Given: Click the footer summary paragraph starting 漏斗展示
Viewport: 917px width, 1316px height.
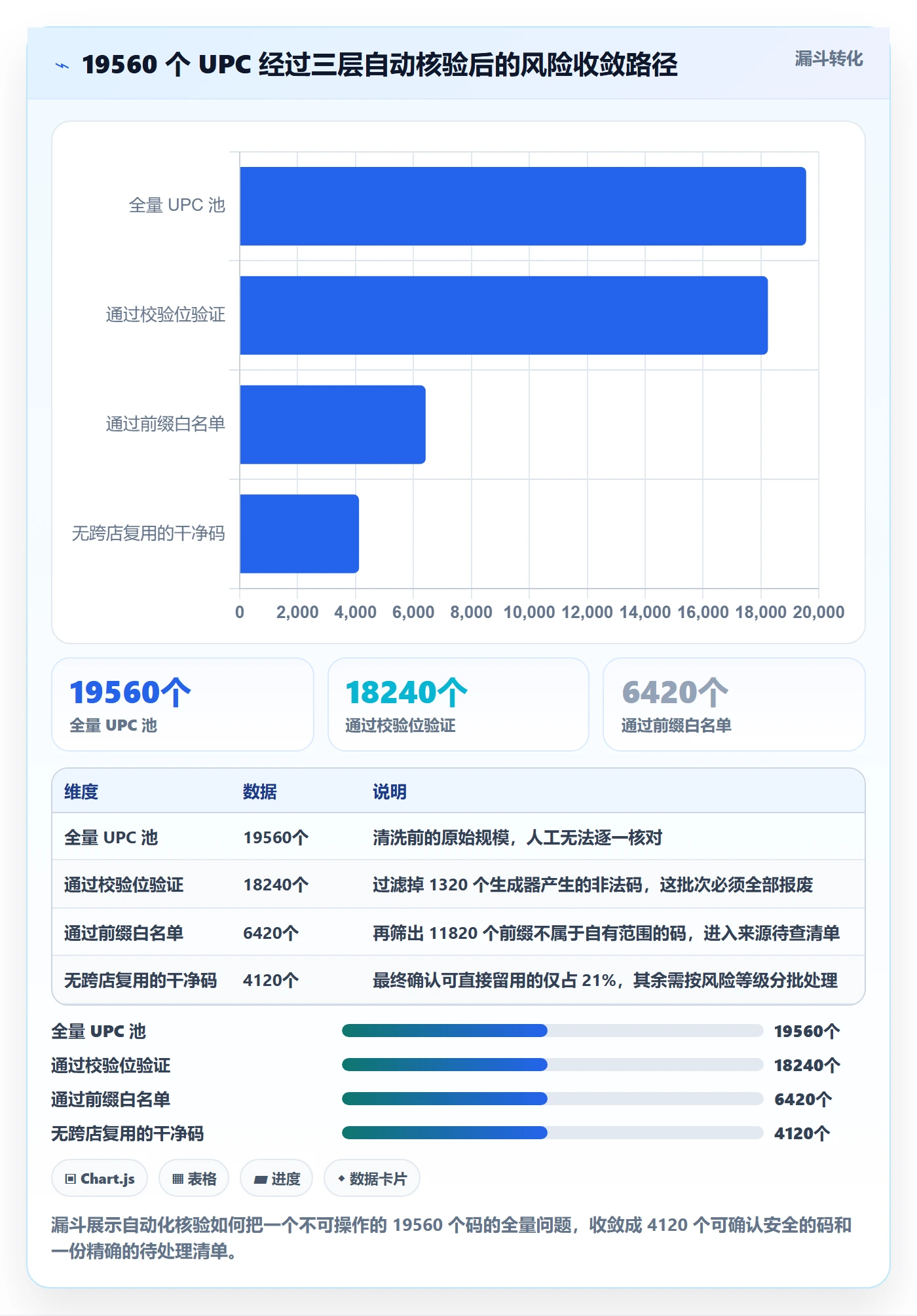Looking at the screenshot, I should point(451,1238).
